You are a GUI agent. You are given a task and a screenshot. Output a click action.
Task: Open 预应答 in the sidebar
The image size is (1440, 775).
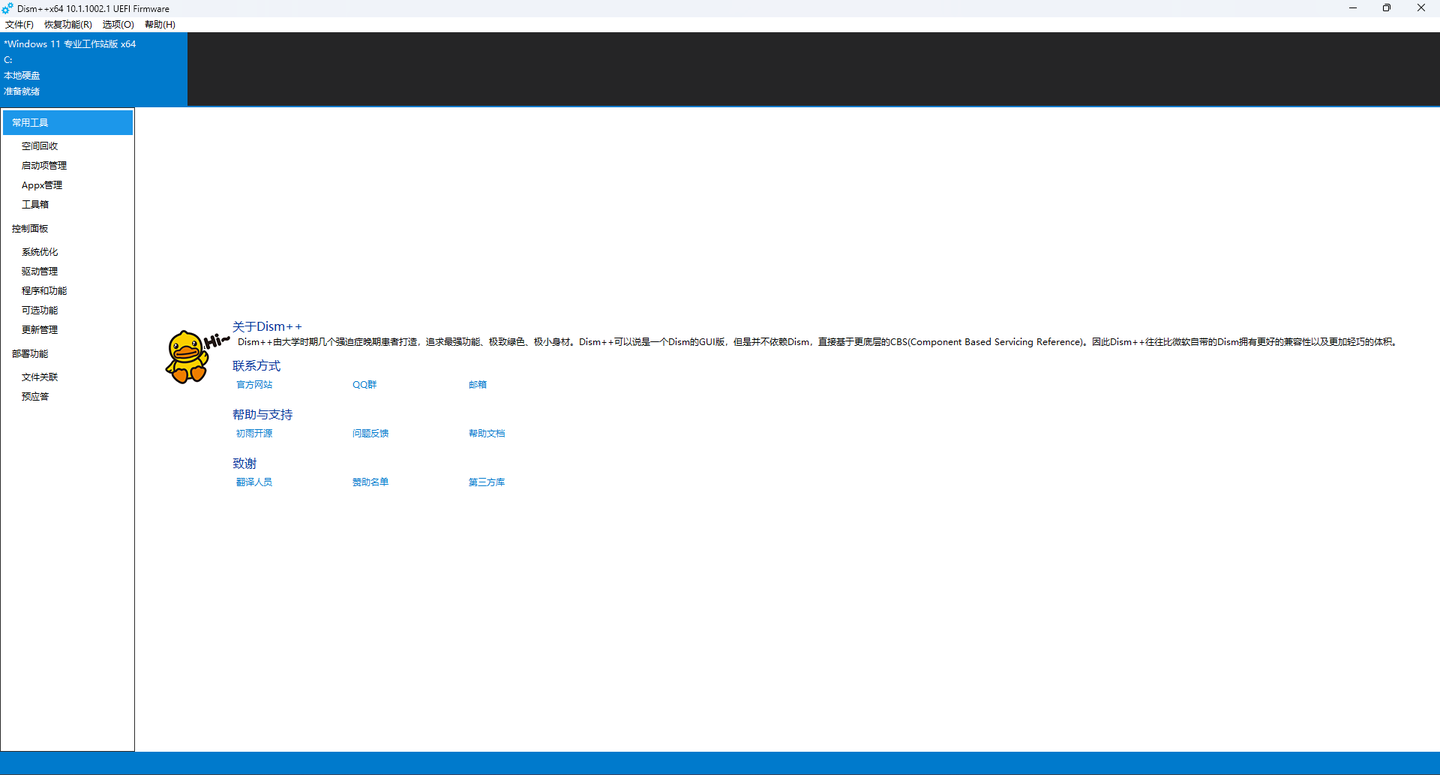coord(35,397)
